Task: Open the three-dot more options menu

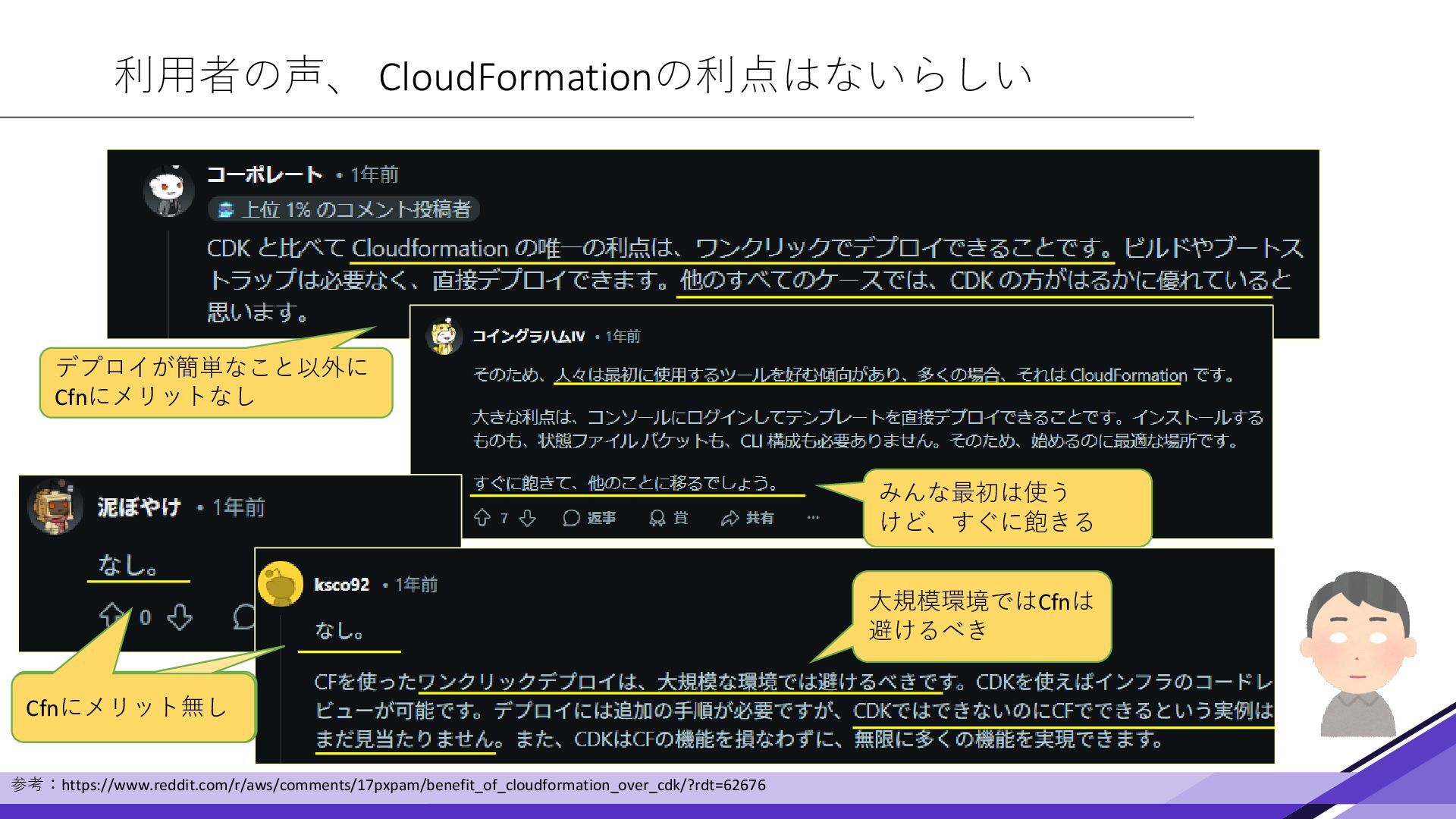Action: tap(813, 518)
